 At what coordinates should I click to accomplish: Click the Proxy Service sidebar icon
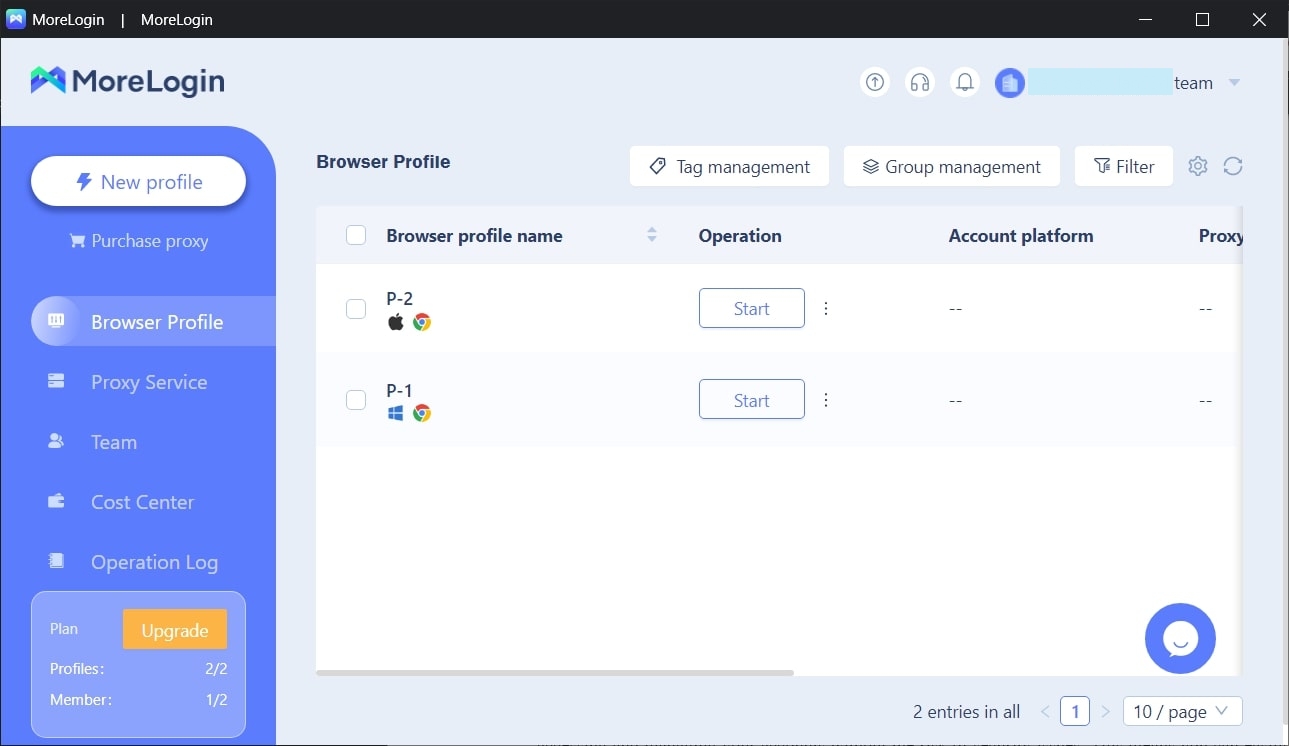[56, 381]
